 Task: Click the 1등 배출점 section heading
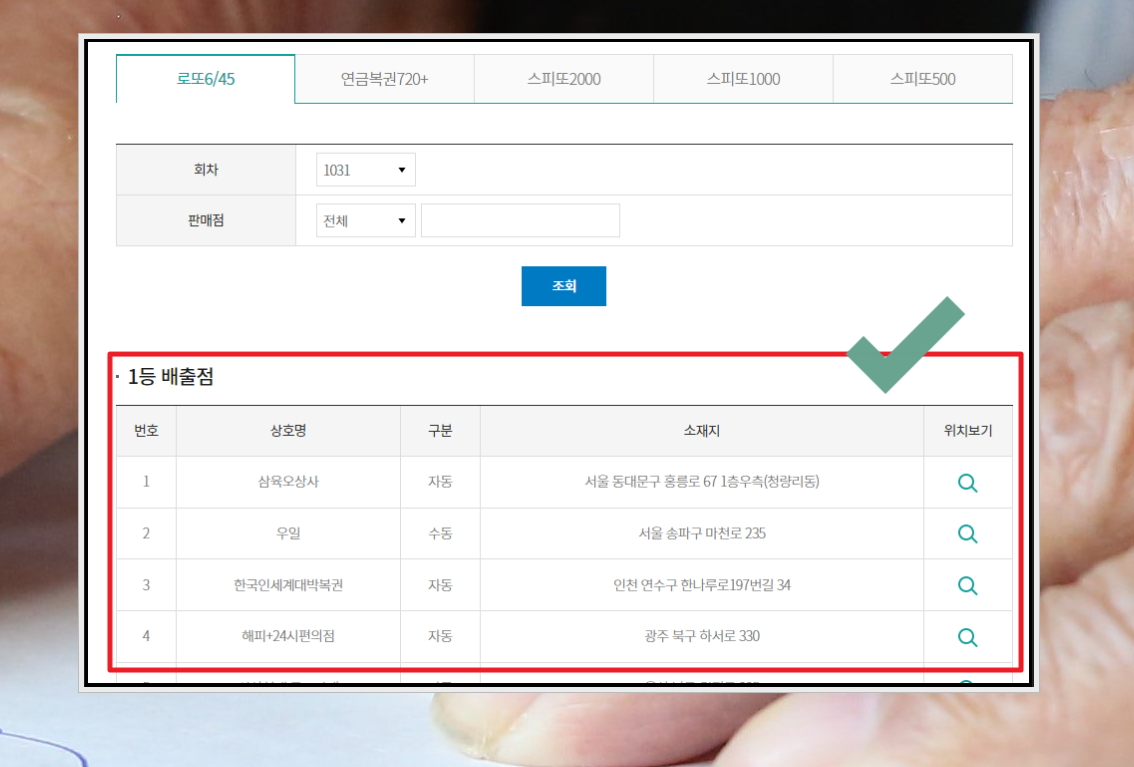[171, 377]
